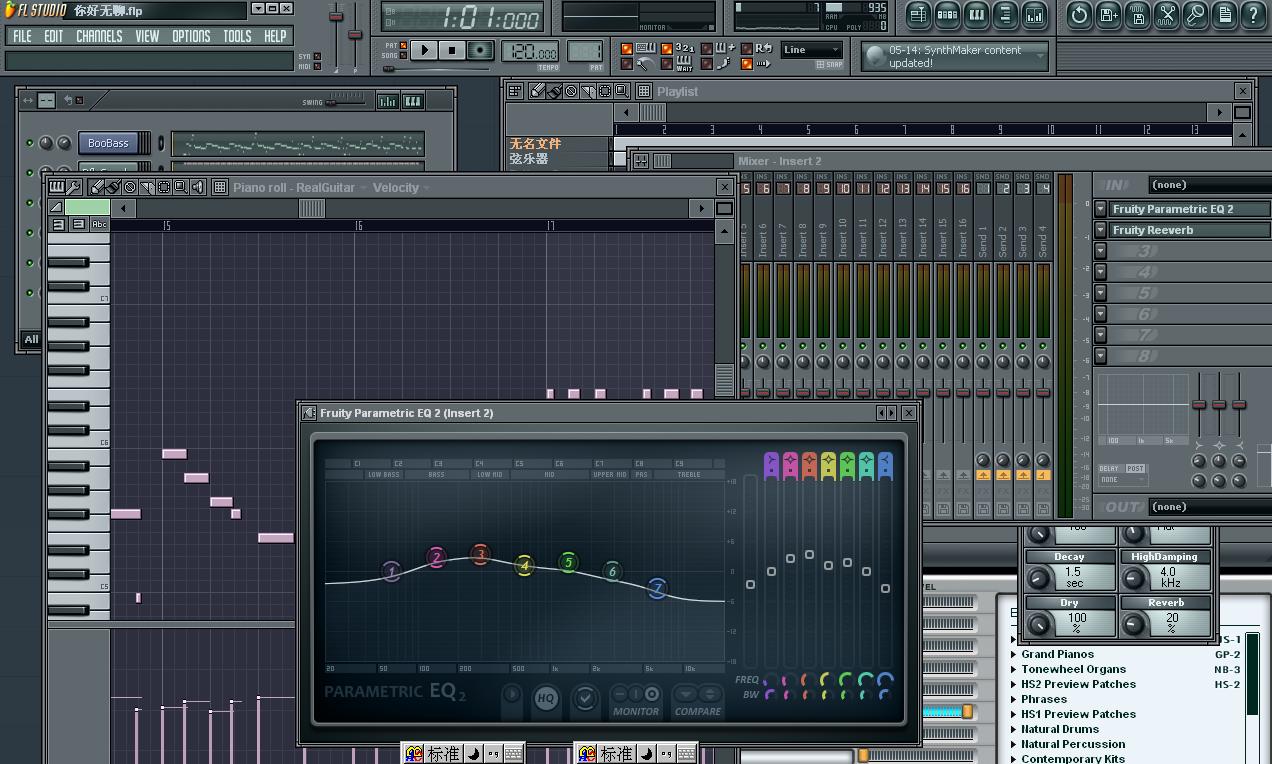
Task: Toggle HQ mode in Parametric EQ 2
Action: click(x=546, y=698)
